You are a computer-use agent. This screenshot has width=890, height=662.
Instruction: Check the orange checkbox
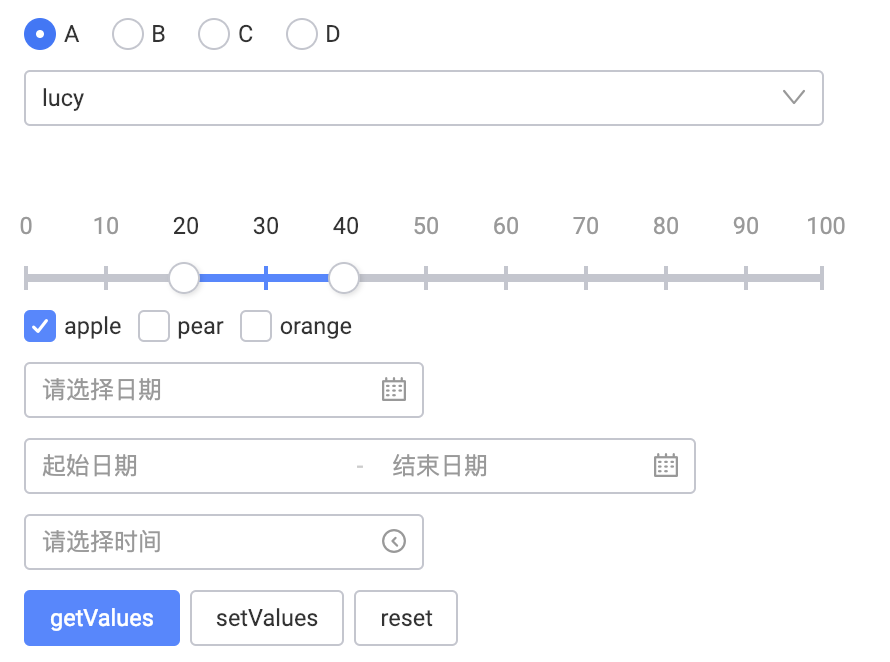coord(255,326)
